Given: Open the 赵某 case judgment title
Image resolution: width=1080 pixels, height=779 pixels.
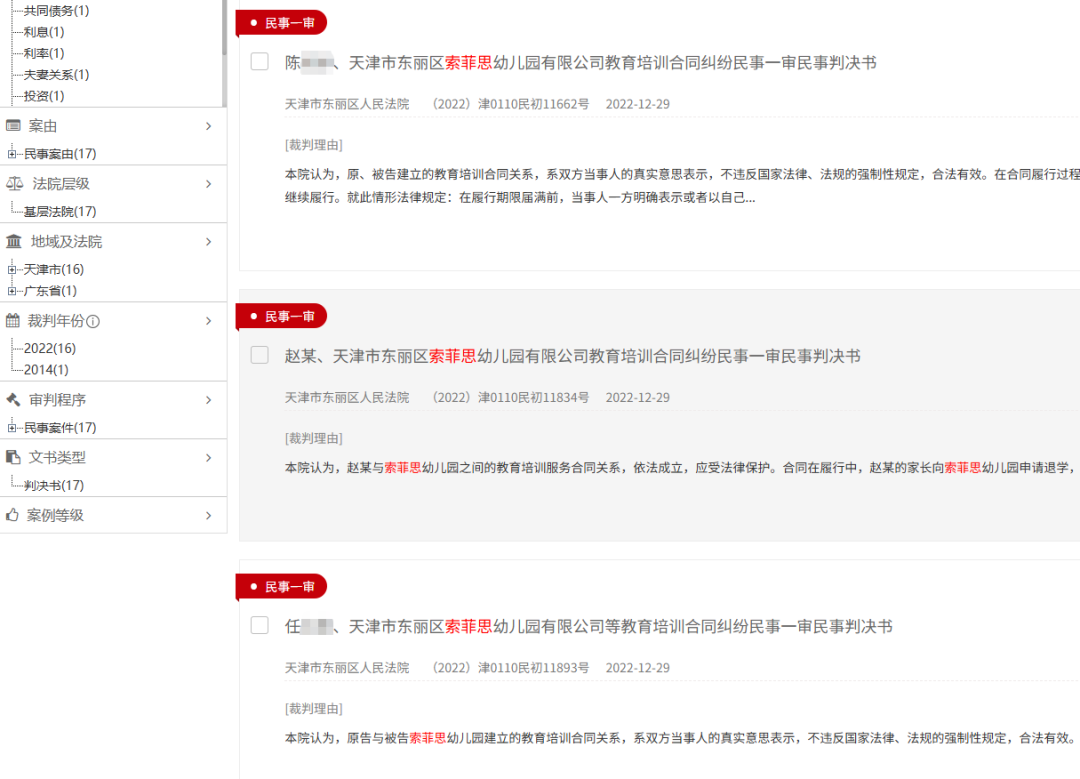Looking at the screenshot, I should click(x=572, y=356).
